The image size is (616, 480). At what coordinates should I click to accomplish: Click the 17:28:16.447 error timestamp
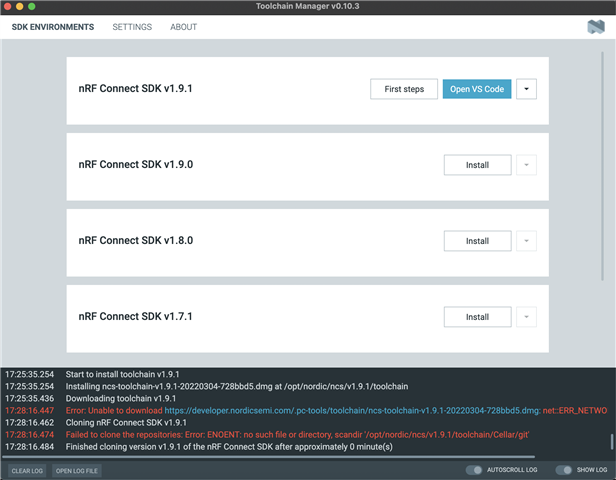coord(29,410)
